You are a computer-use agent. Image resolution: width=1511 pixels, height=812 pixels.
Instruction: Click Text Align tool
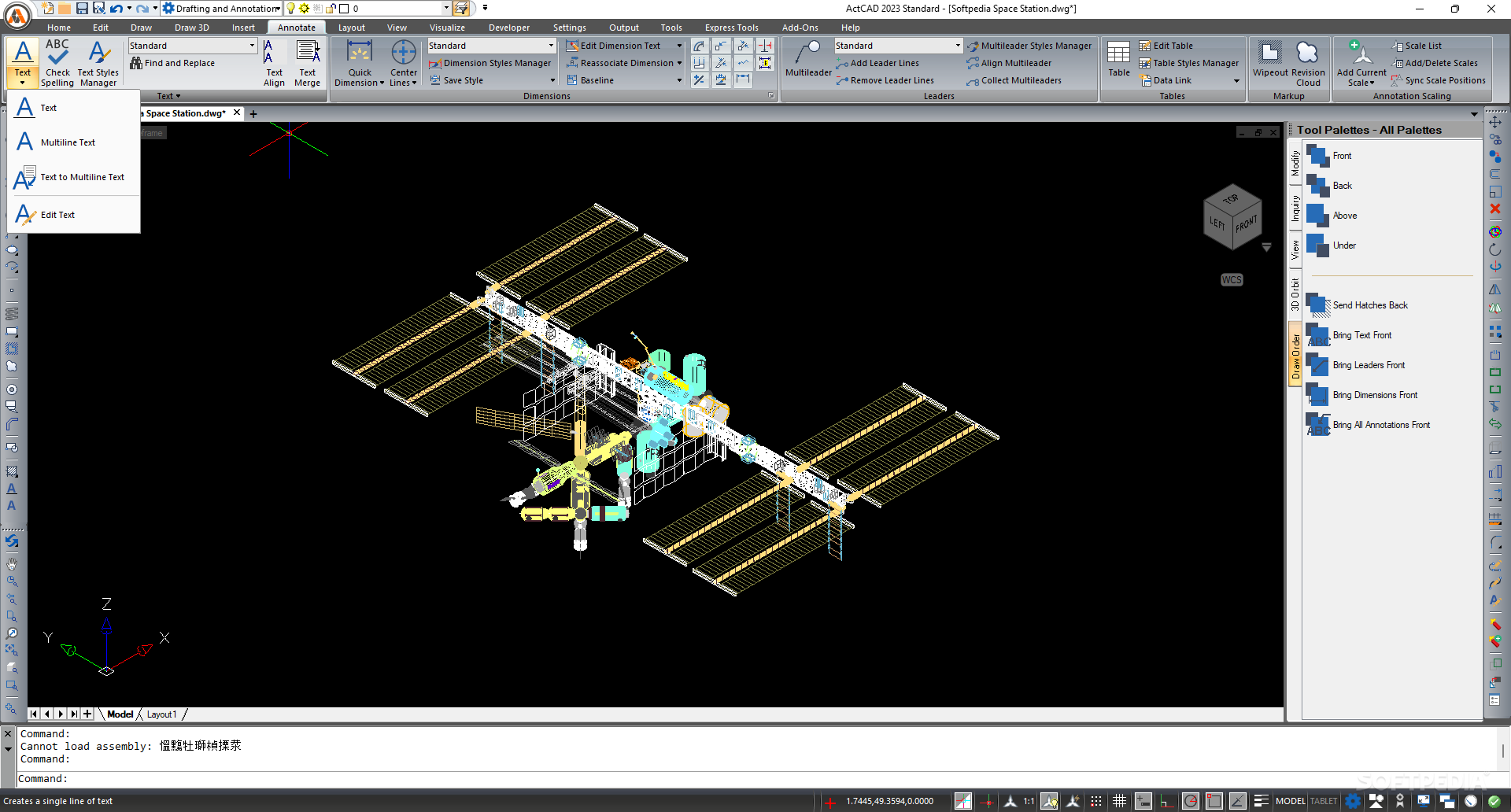(274, 63)
